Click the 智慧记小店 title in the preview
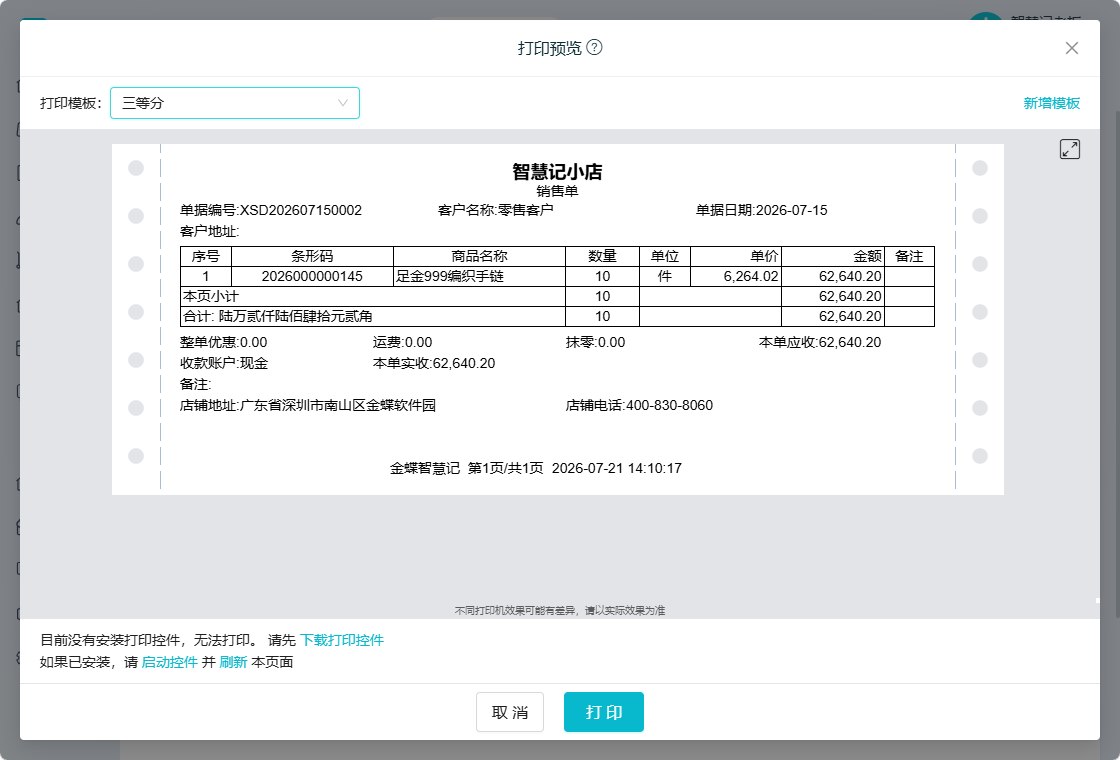1120x760 pixels. 557,171
